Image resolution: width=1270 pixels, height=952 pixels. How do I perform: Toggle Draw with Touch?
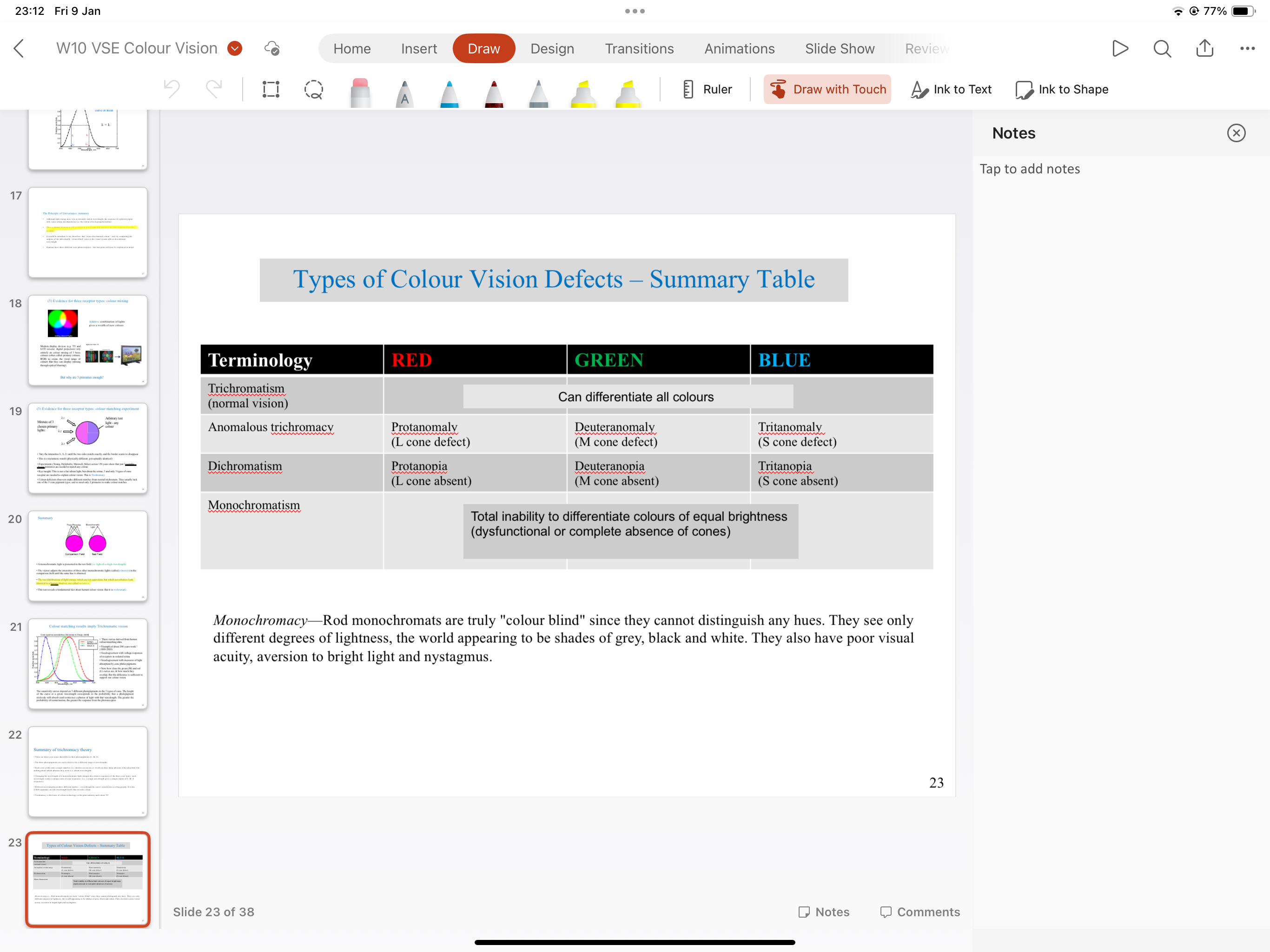tap(827, 90)
